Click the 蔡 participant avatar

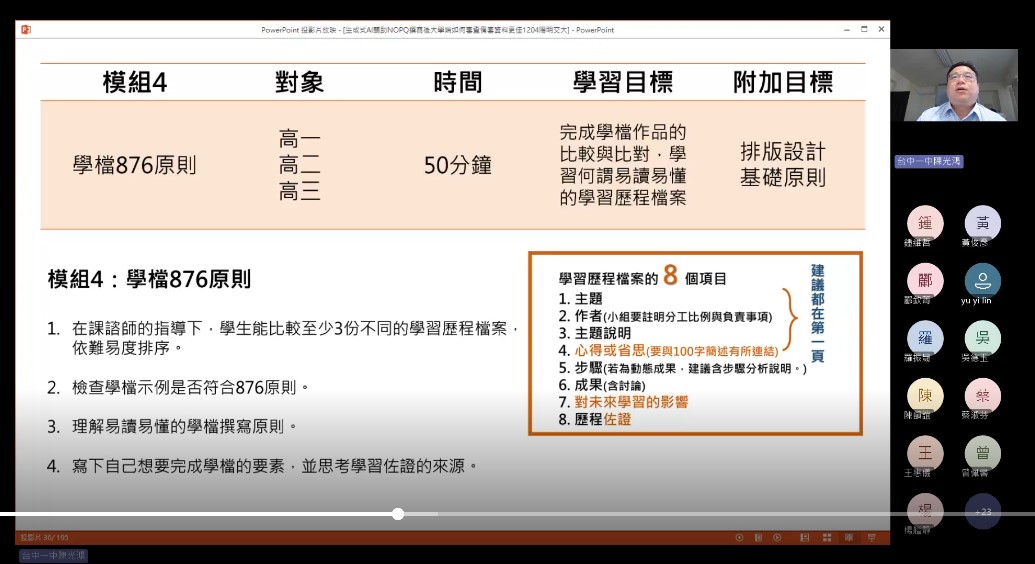click(x=982, y=396)
